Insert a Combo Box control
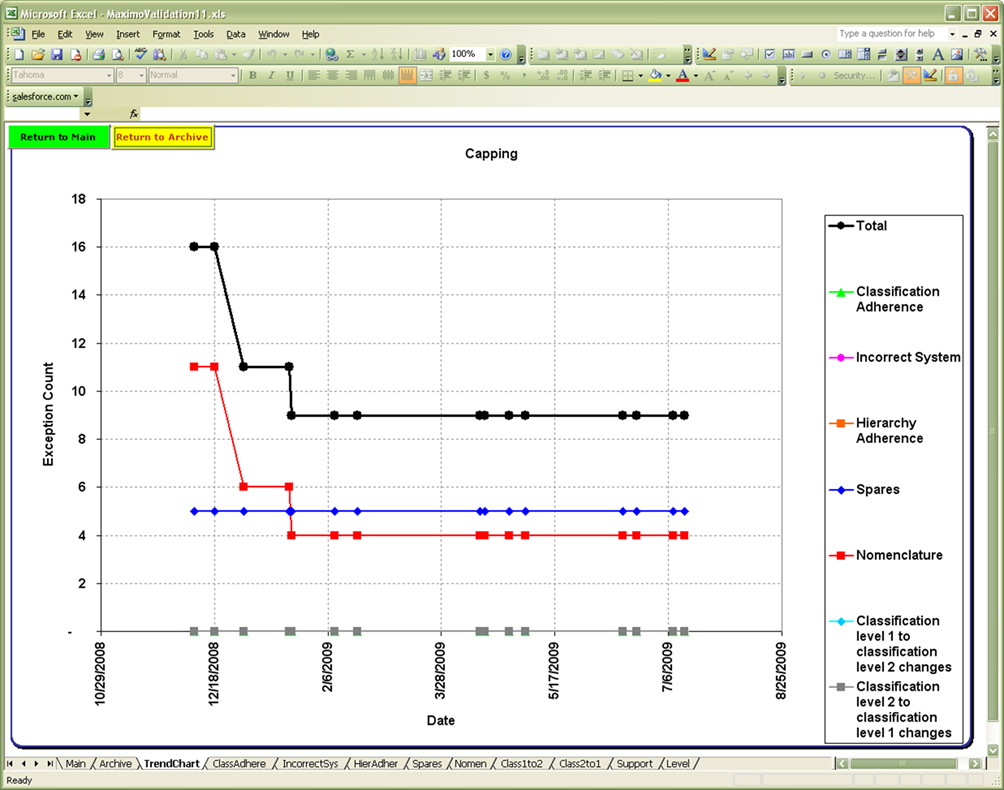Screen dimensions: 1004x790 pyautogui.click(x=864, y=54)
